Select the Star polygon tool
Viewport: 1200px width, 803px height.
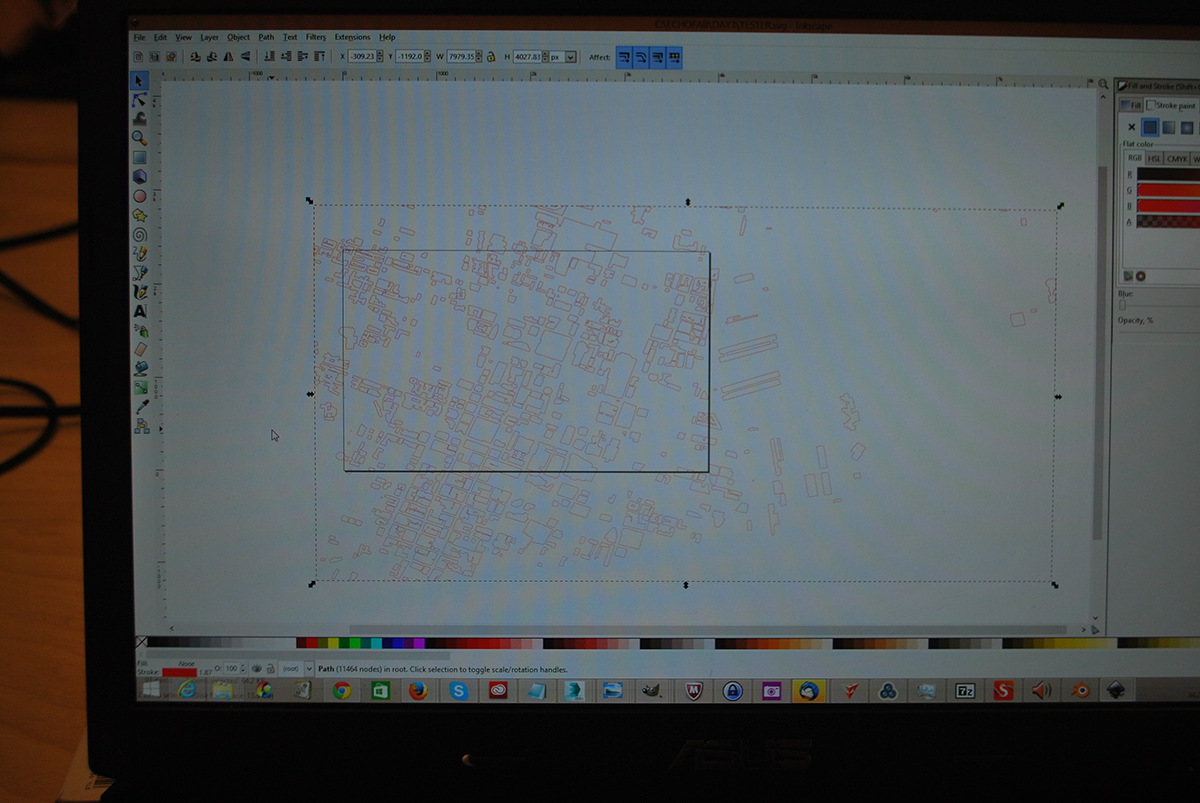(x=140, y=215)
